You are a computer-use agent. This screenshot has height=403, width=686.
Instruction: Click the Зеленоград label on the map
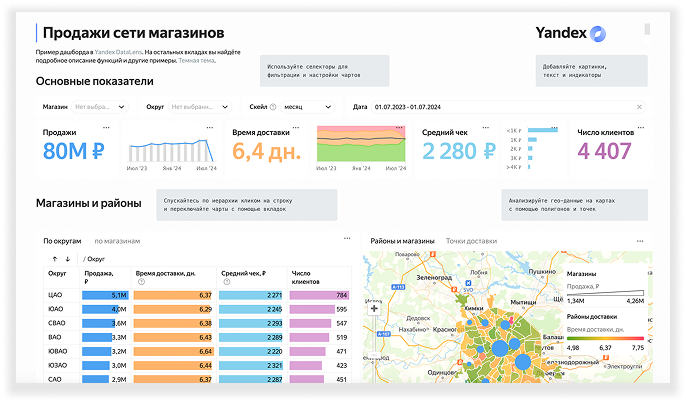tap(434, 277)
